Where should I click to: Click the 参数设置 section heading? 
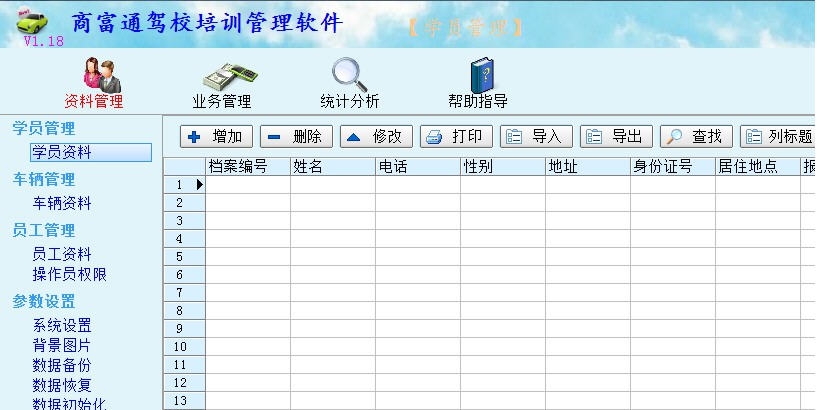(x=44, y=302)
